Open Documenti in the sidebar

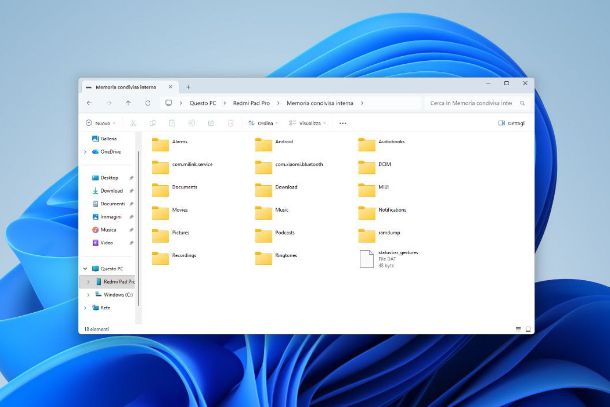point(109,204)
